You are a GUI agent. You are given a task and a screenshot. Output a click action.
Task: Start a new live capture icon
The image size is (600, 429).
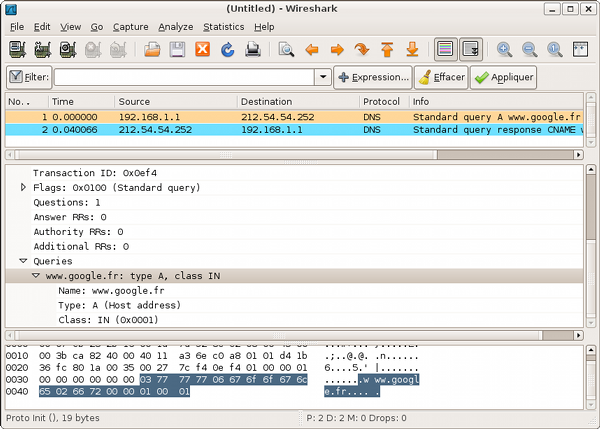(x=68, y=50)
